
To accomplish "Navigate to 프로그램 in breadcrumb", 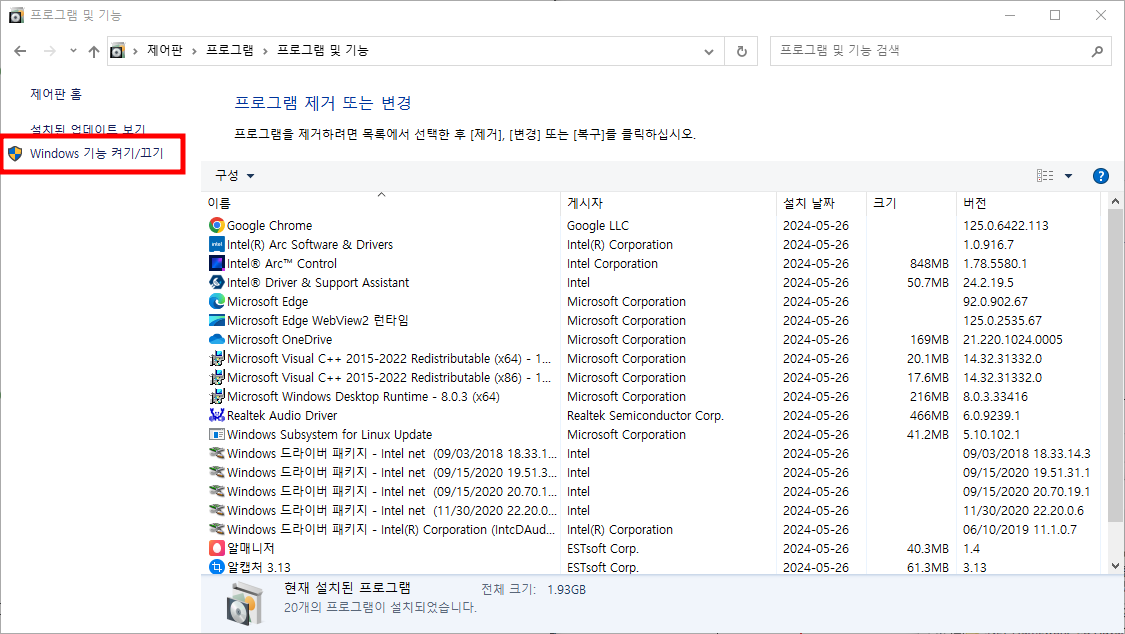I will coord(230,51).
